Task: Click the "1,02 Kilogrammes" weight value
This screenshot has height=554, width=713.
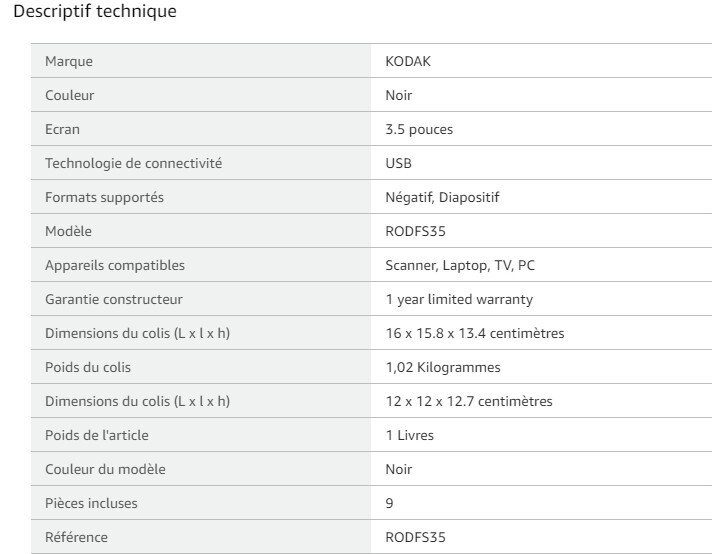Action: pyautogui.click(x=443, y=368)
